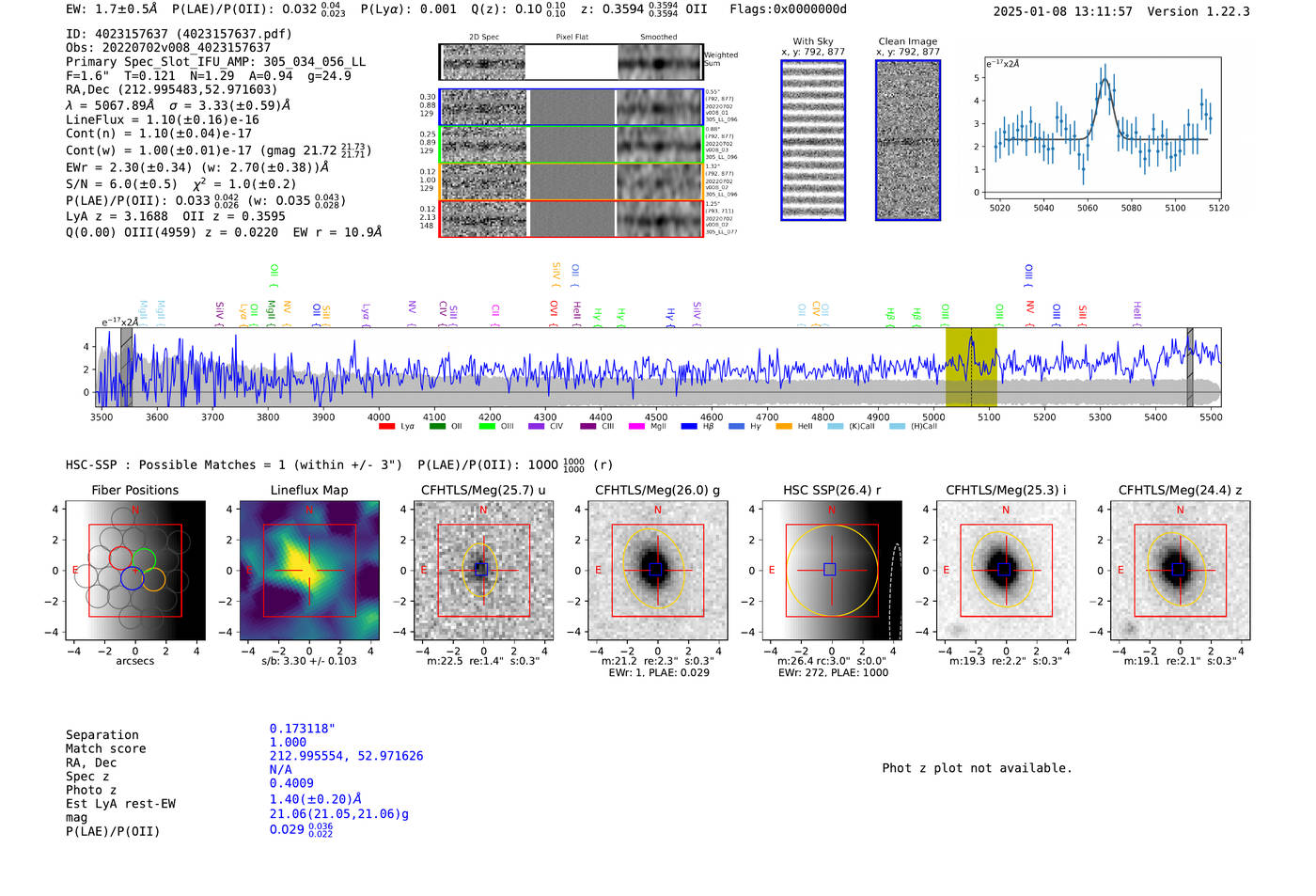Image resolution: width=1316 pixels, height=896 pixels.
Task: Click the CIII legend swatch
Action: tap(587, 427)
